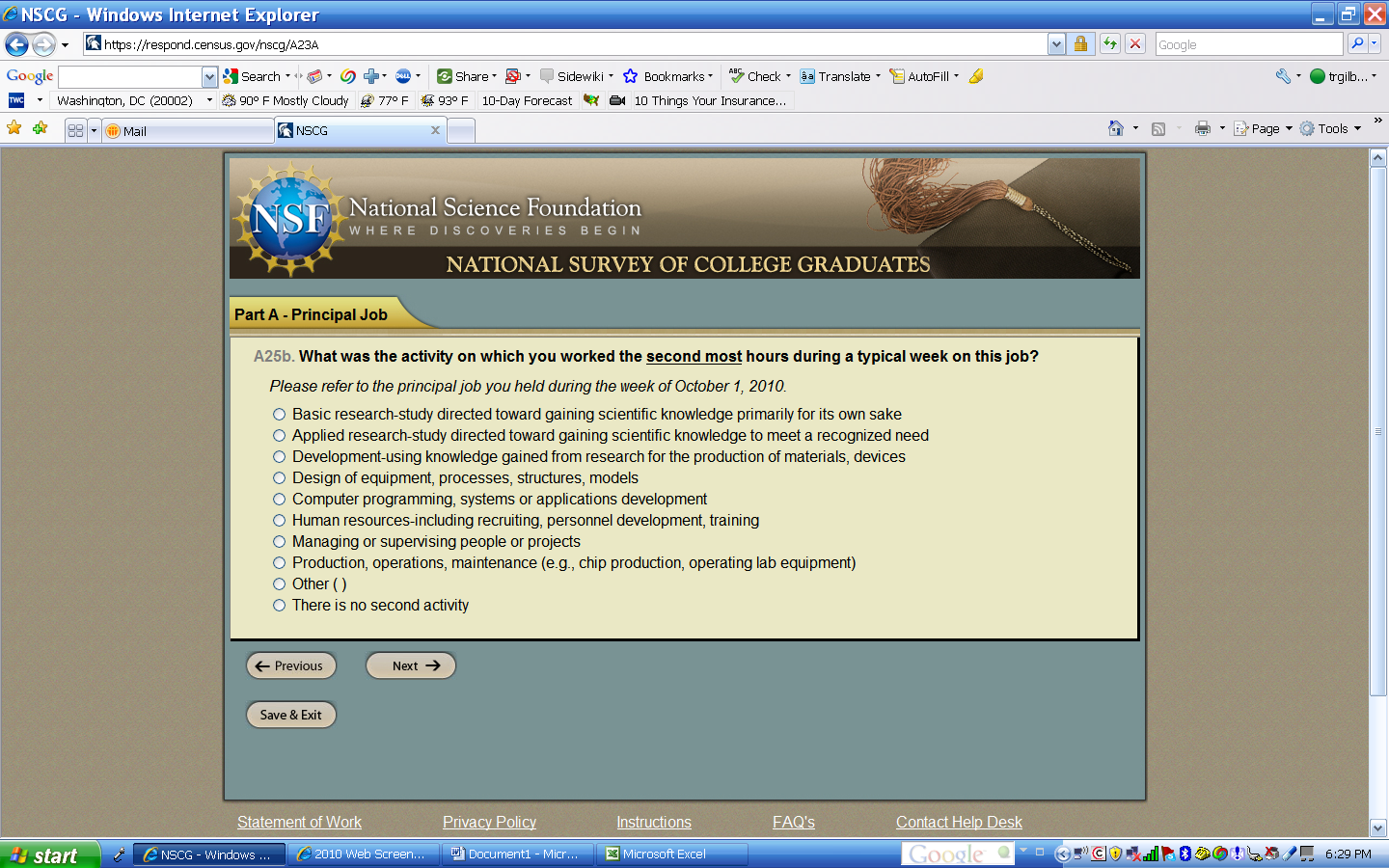This screenshot has height=868, width=1389.
Task: Click the Save & Exit button
Action: (291, 715)
